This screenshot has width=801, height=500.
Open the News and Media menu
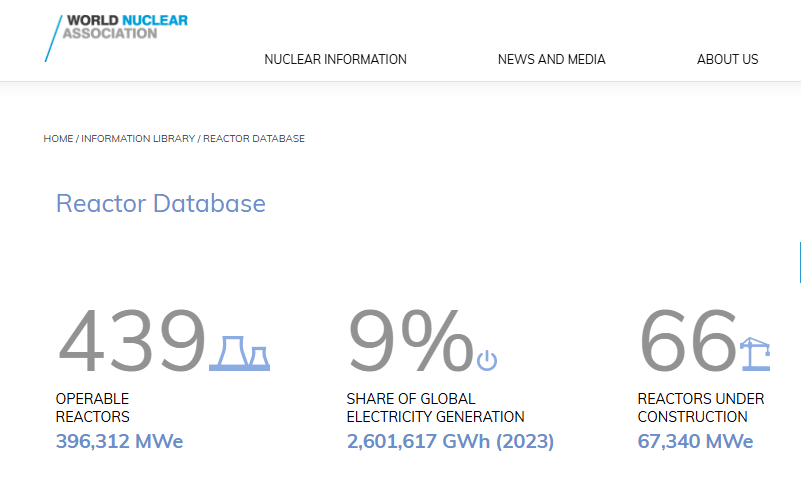point(552,59)
